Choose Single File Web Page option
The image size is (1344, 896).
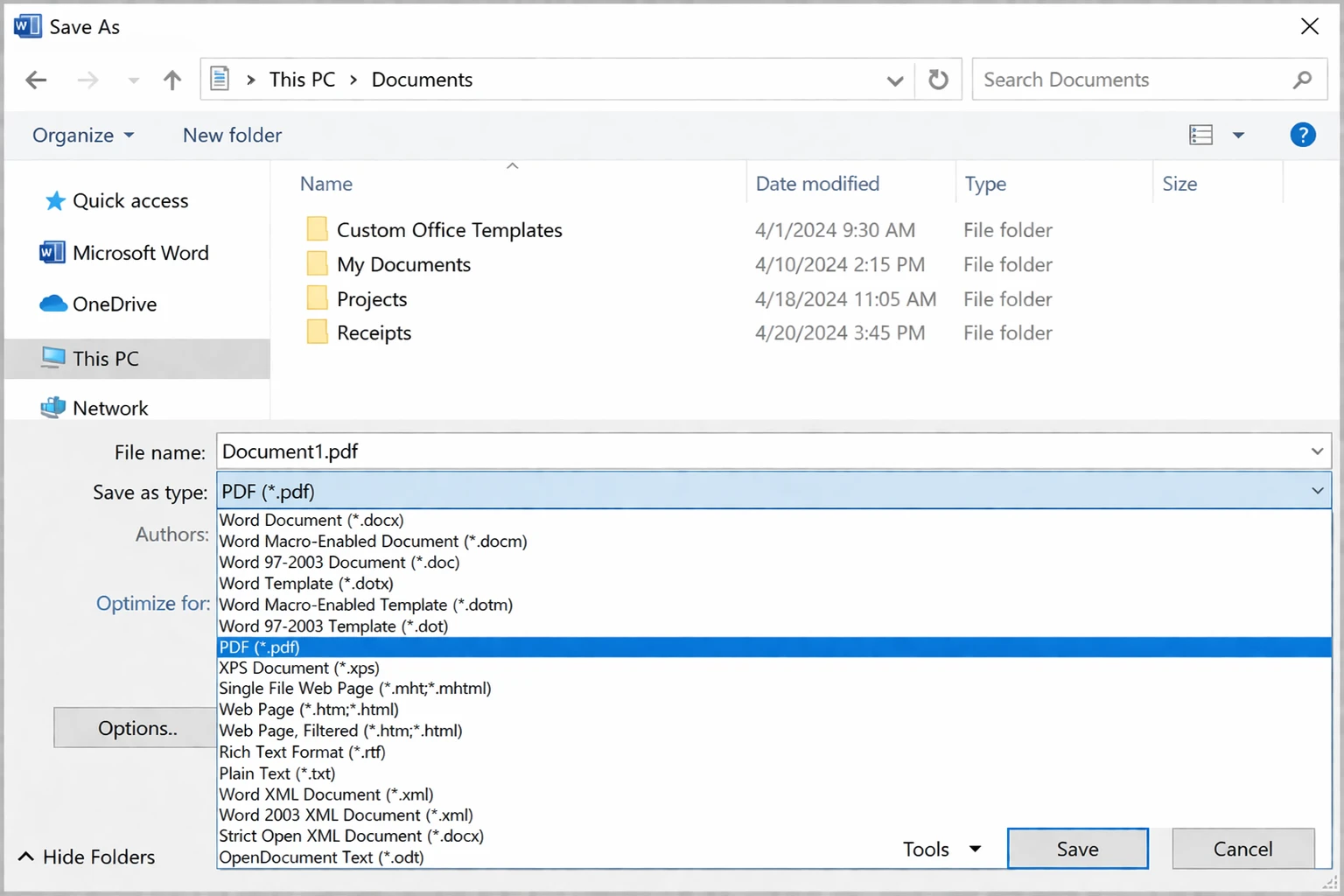(774, 689)
